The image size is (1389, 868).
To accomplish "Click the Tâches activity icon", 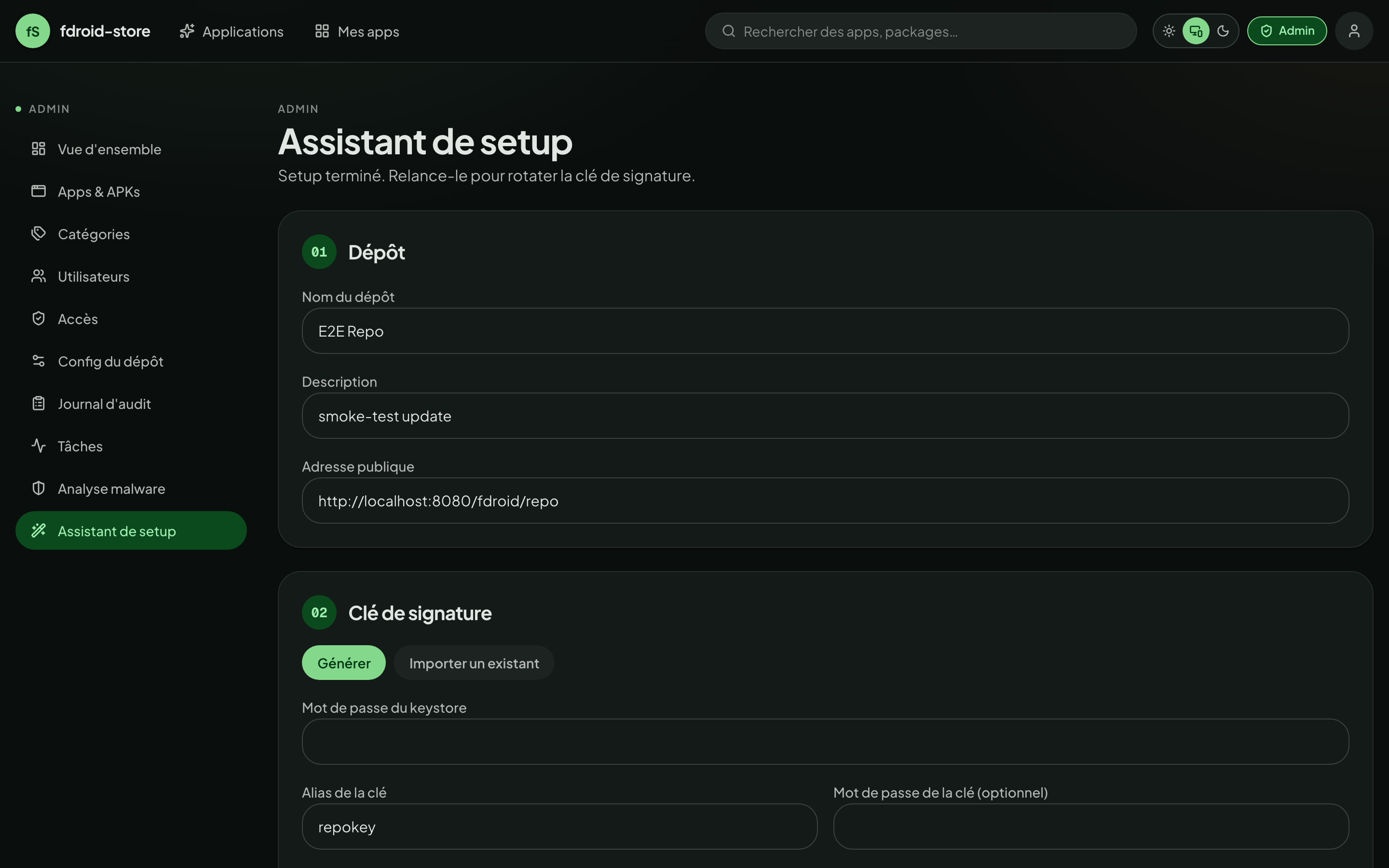I will tap(39, 446).
